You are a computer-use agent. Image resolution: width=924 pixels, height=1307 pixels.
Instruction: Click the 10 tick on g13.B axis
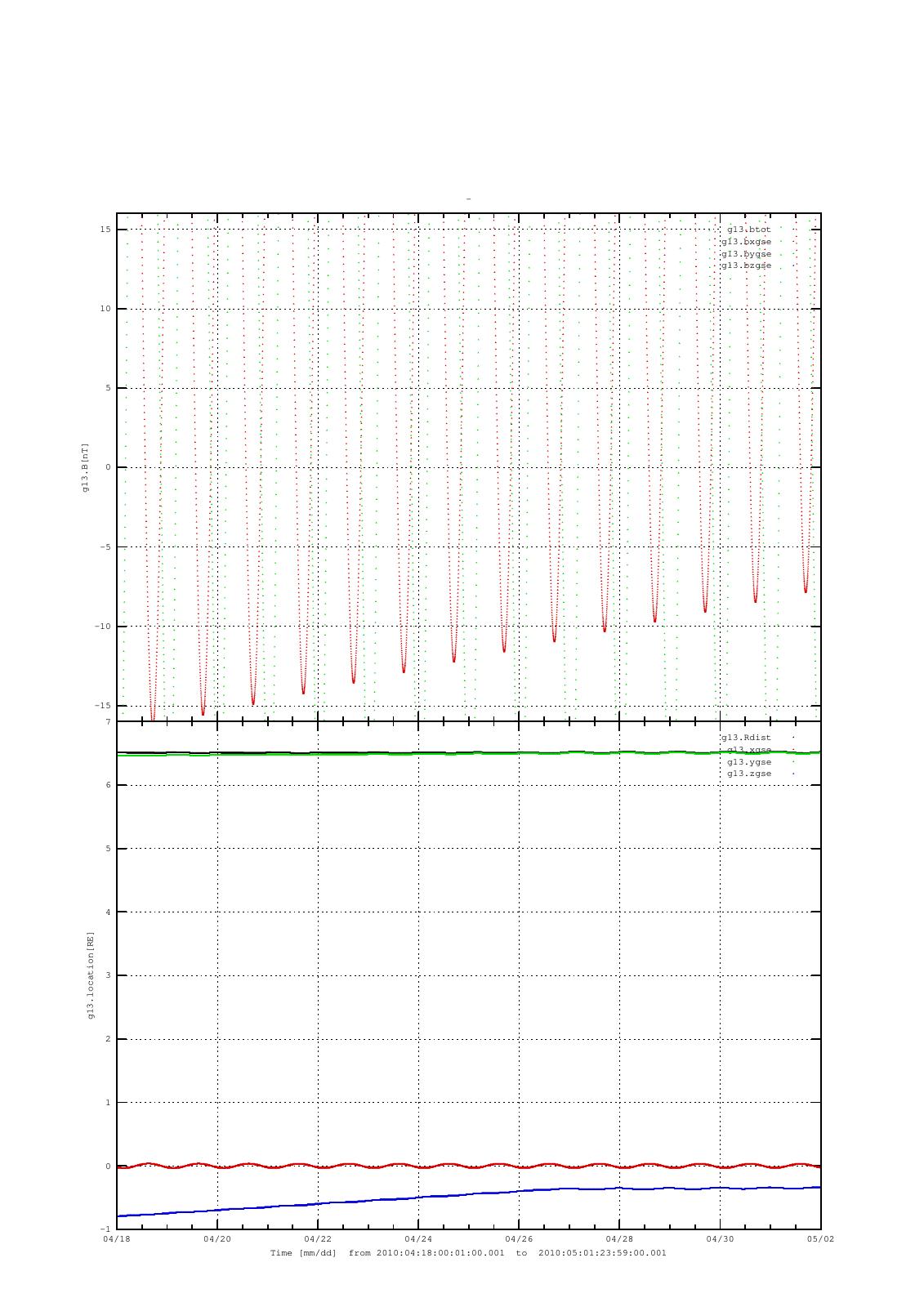[x=105, y=309]
